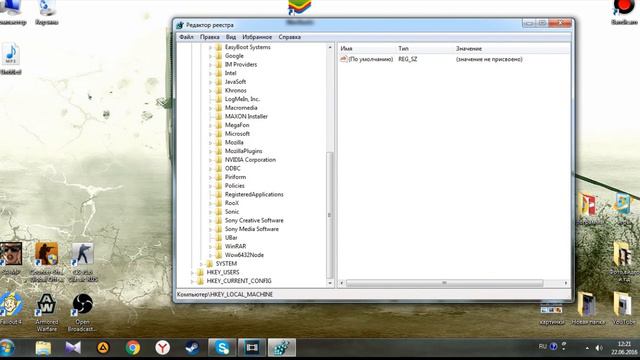Screen dimensions: 640x360
Task: Expand the SYSTEM hive
Action: (x=201, y=264)
